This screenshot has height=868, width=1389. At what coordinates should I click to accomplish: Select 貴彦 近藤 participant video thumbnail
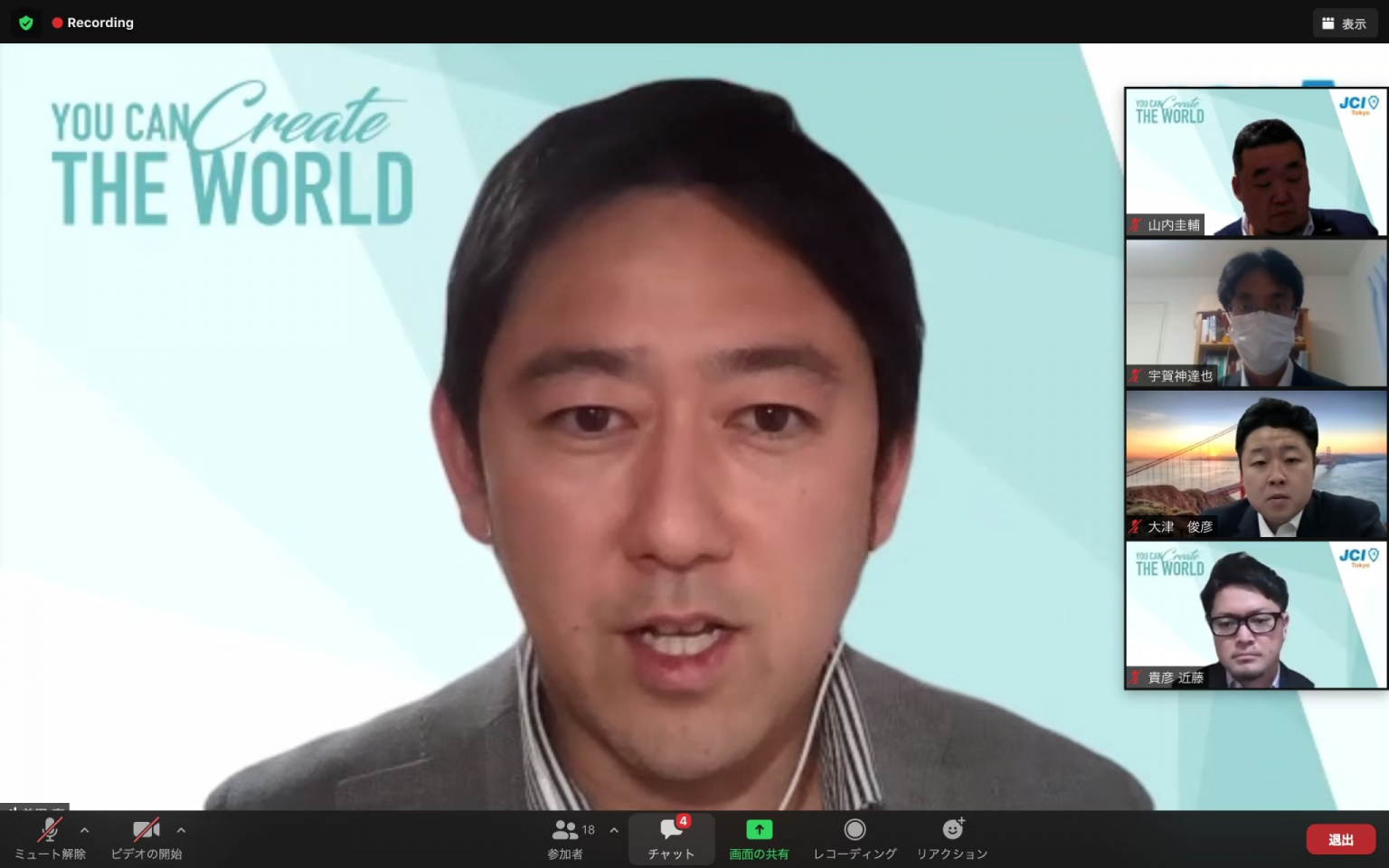tap(1255, 616)
